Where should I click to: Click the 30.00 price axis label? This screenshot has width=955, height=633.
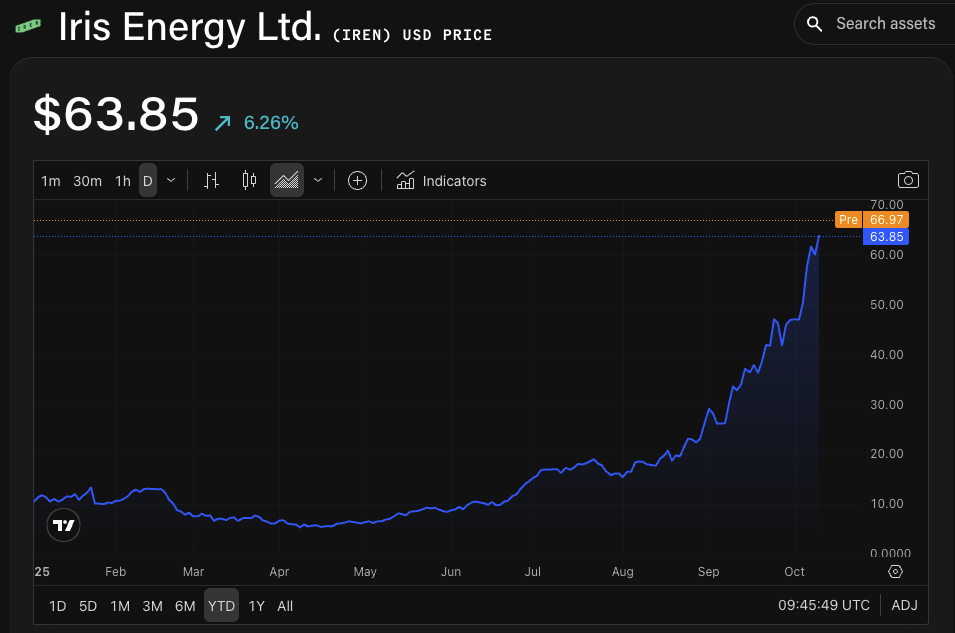point(887,405)
